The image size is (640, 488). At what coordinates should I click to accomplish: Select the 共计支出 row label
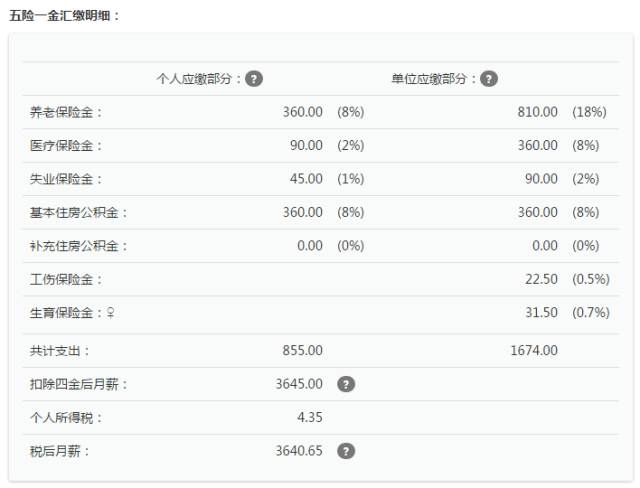pos(59,350)
